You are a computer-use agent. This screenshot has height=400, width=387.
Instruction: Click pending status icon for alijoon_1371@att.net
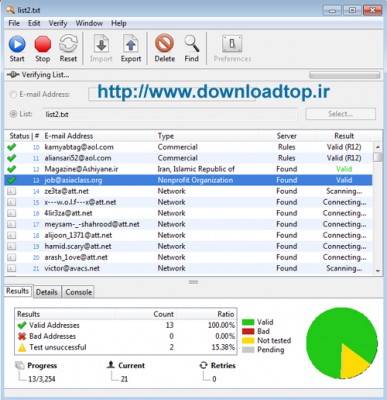(11, 235)
